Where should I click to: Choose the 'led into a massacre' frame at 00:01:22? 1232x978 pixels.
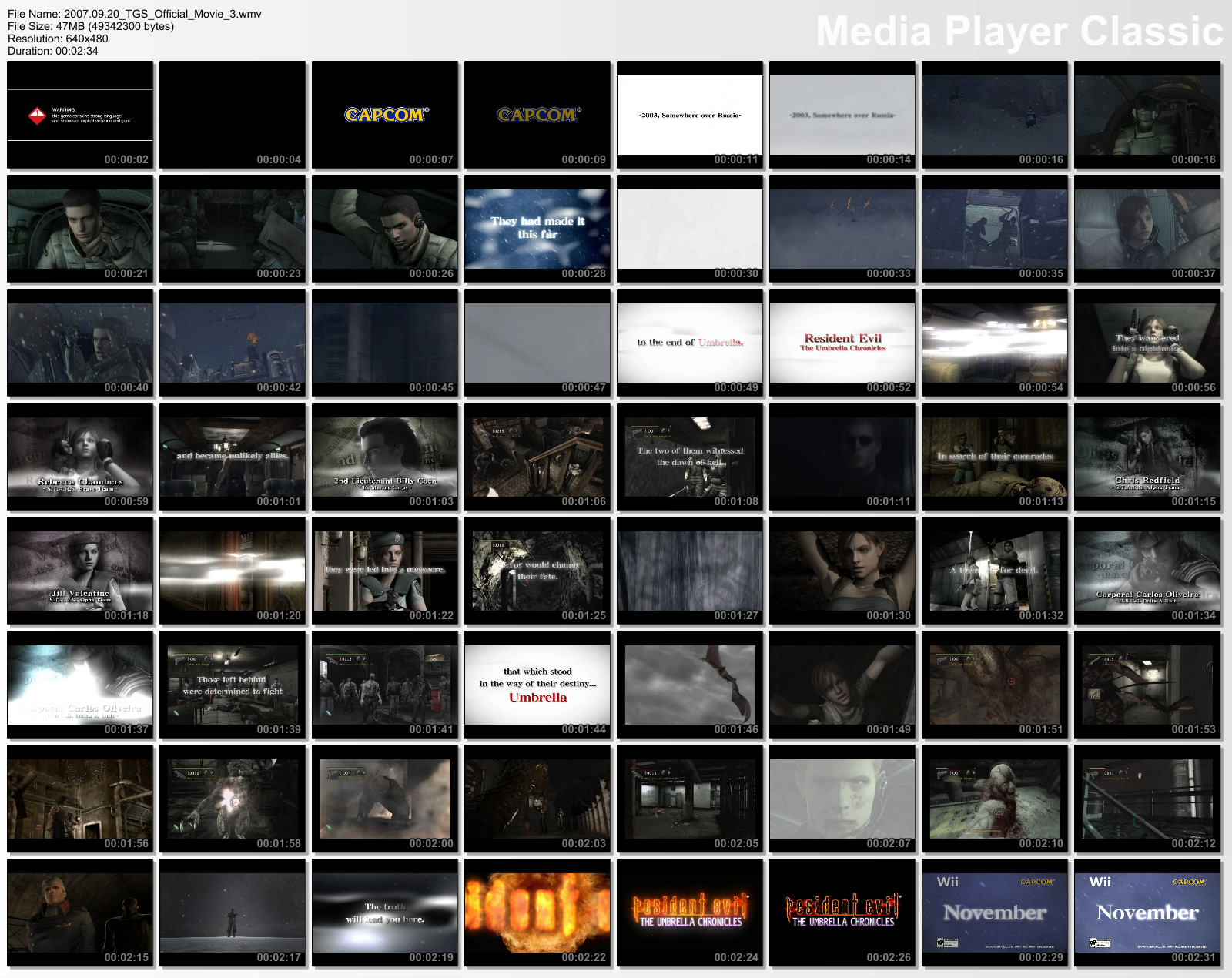(385, 571)
